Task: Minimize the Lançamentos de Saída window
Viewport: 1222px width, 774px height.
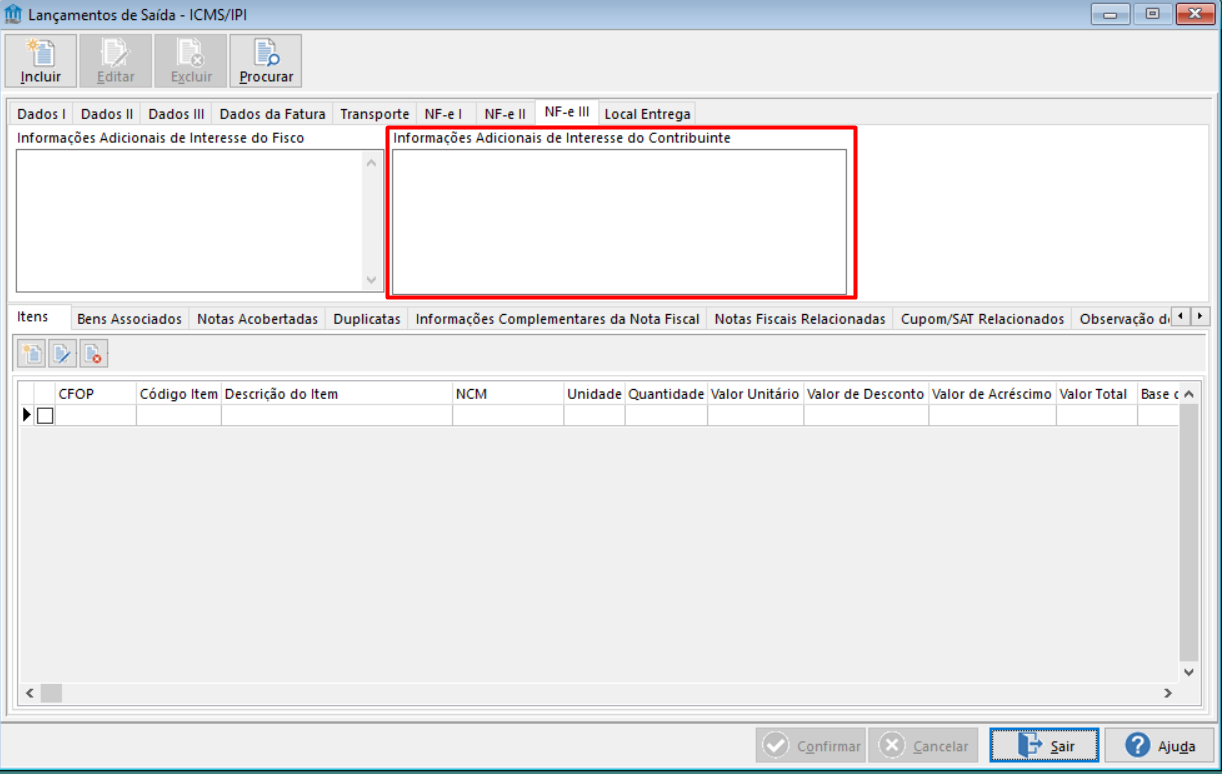Action: [1110, 14]
